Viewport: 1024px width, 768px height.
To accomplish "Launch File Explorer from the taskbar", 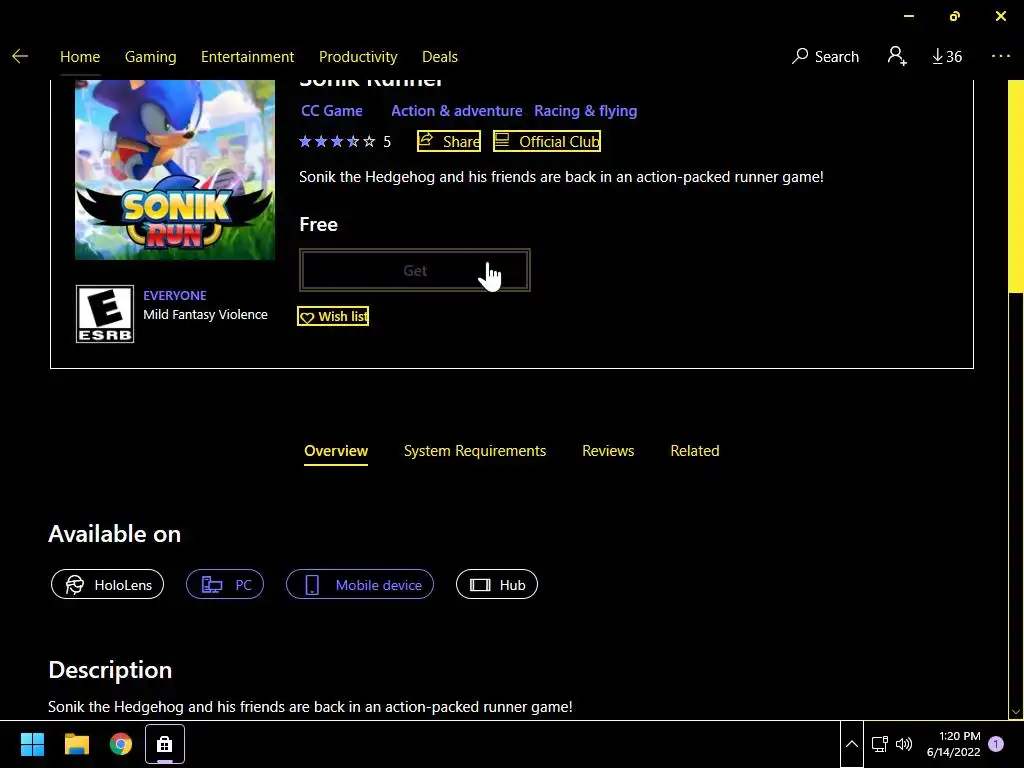I will [x=76, y=744].
